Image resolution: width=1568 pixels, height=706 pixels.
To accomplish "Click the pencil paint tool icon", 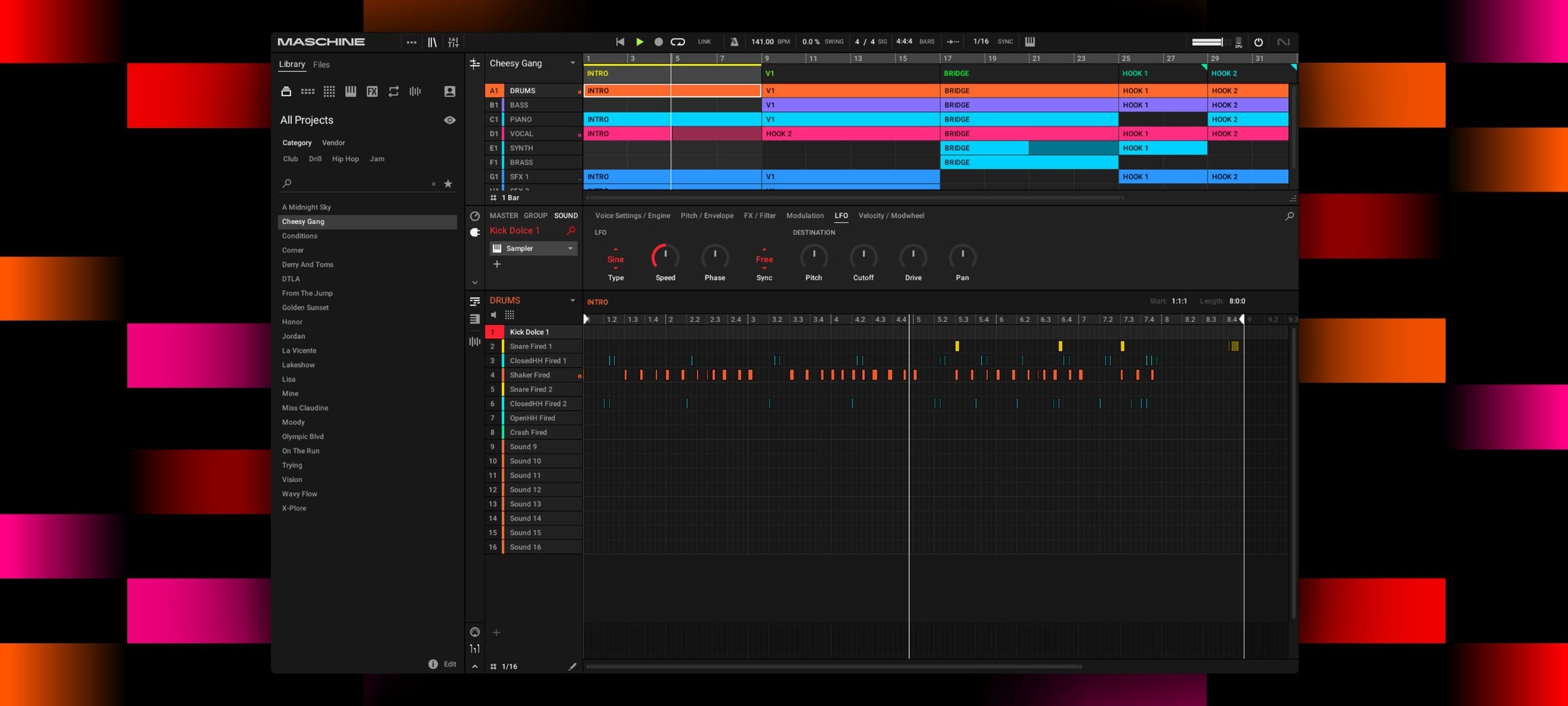I will click(x=572, y=666).
